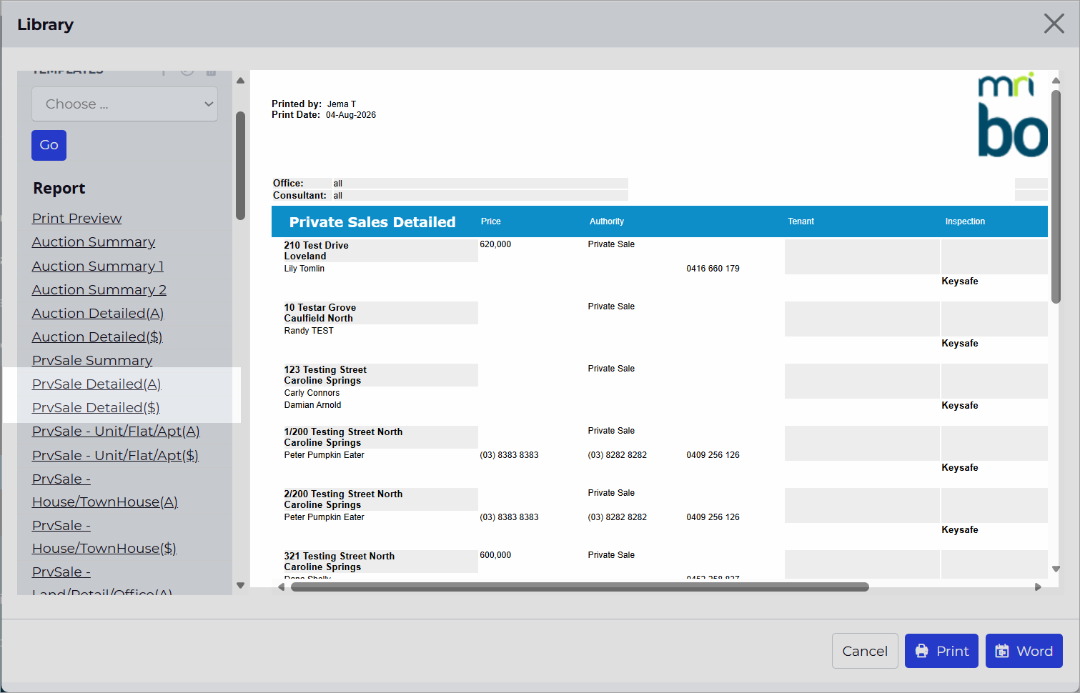Click the report list scroll-down arrow

[240, 586]
